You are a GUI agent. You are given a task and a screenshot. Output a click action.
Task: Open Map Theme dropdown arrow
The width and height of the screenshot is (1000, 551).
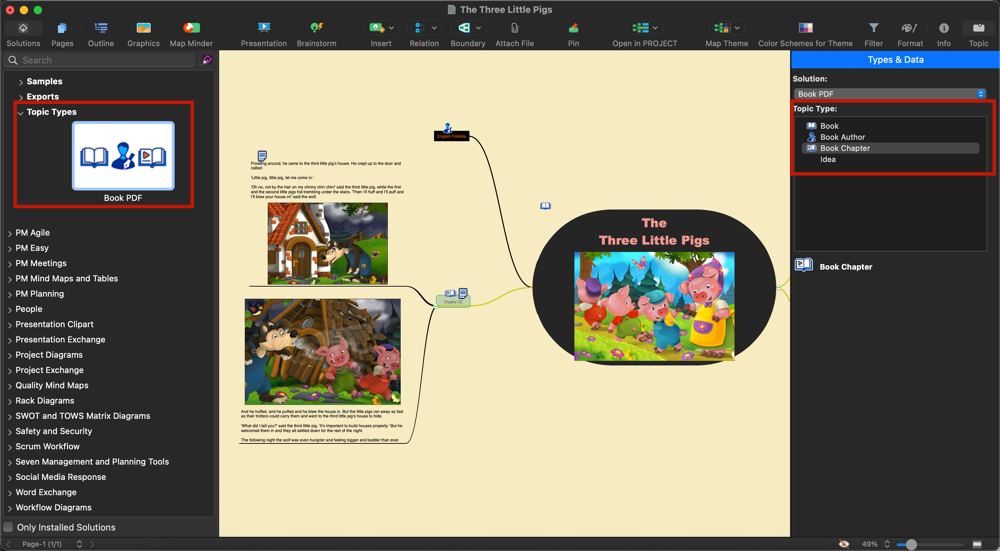pos(737,28)
